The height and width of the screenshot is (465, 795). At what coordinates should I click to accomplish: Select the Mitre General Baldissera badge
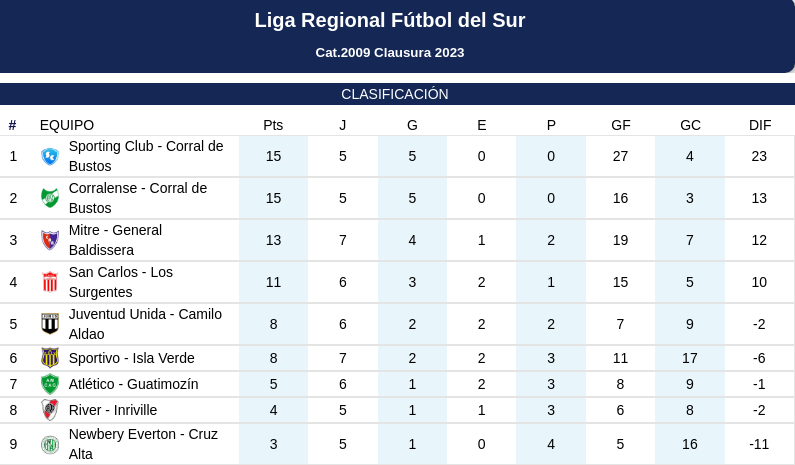click(x=50, y=240)
